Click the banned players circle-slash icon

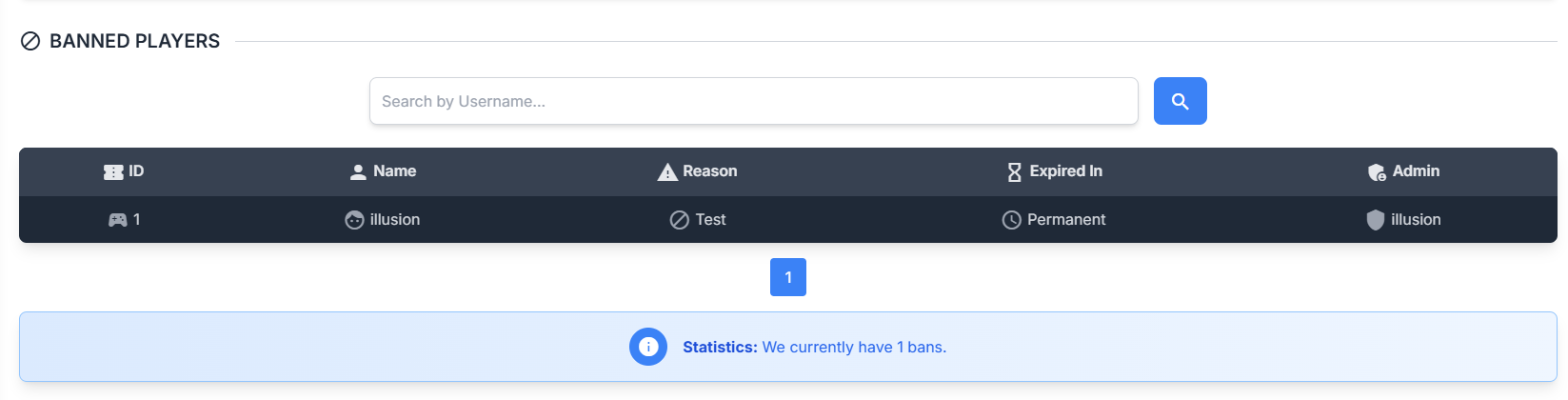30,41
